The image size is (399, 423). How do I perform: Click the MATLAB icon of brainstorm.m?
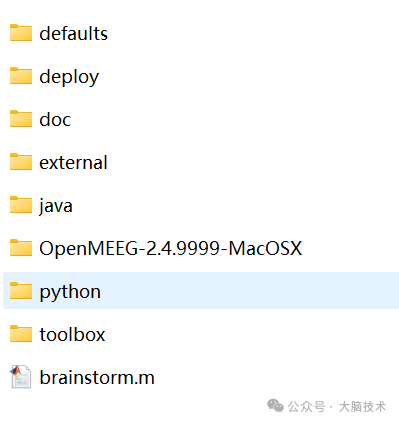(21, 377)
